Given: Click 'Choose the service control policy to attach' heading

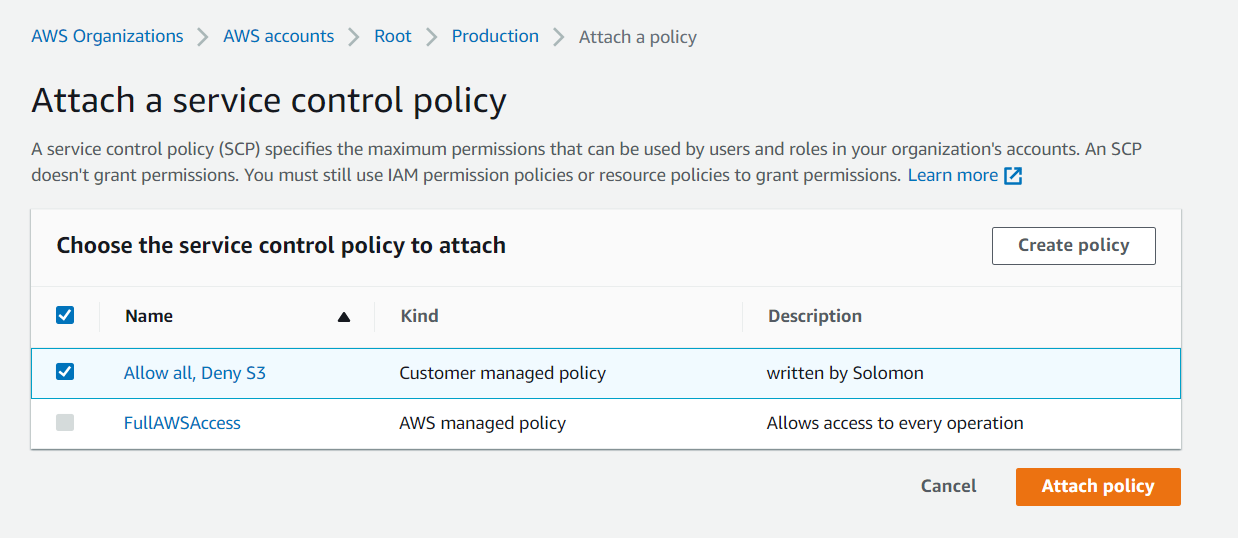Looking at the screenshot, I should (281, 245).
